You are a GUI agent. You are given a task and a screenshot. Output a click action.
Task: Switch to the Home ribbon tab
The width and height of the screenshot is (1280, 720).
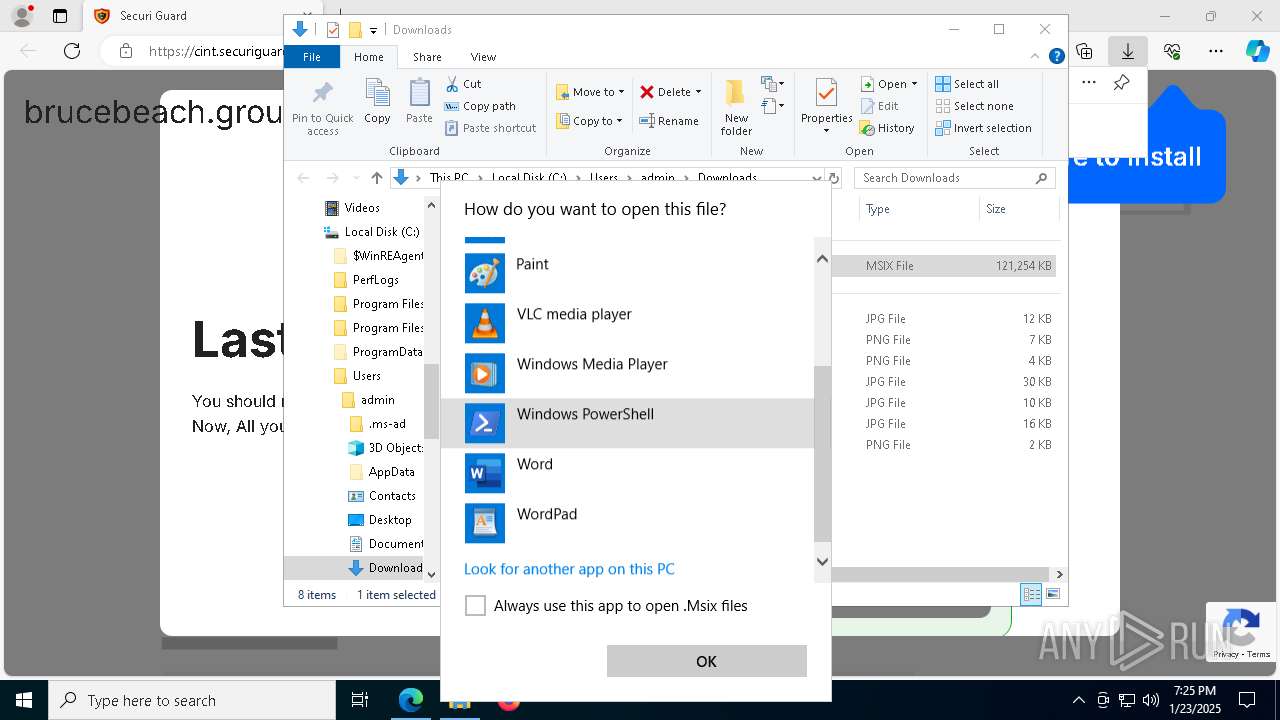[x=368, y=57]
